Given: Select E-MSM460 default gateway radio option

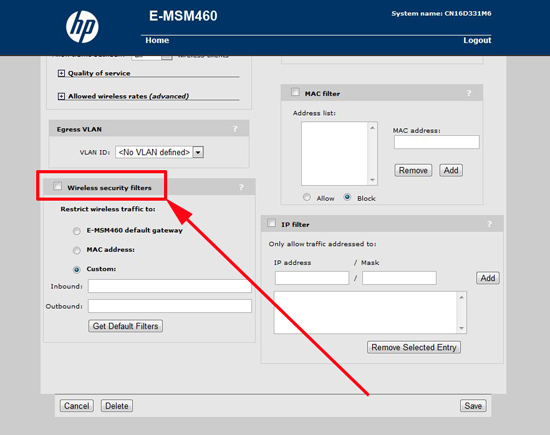Looking at the screenshot, I should tap(76, 231).
